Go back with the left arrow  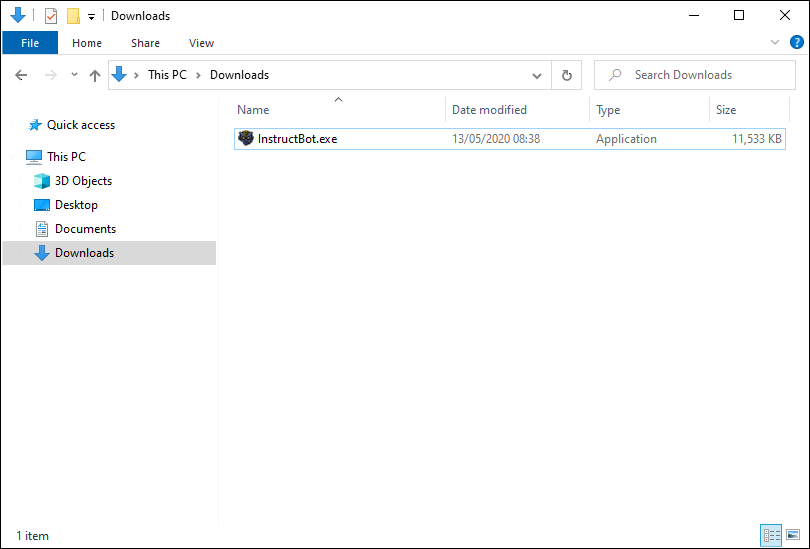pyautogui.click(x=21, y=75)
